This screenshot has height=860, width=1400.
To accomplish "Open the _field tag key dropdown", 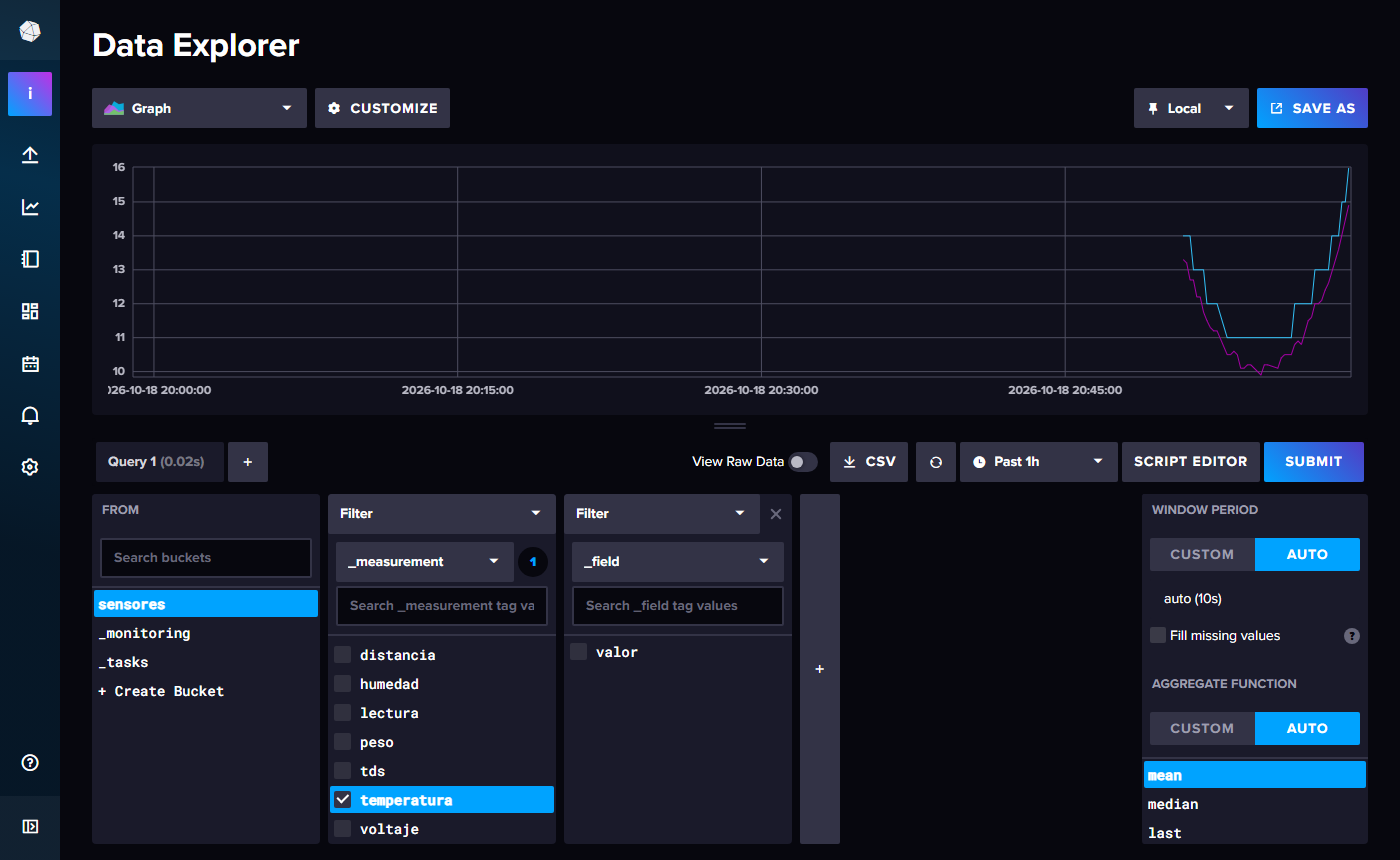I will [678, 562].
